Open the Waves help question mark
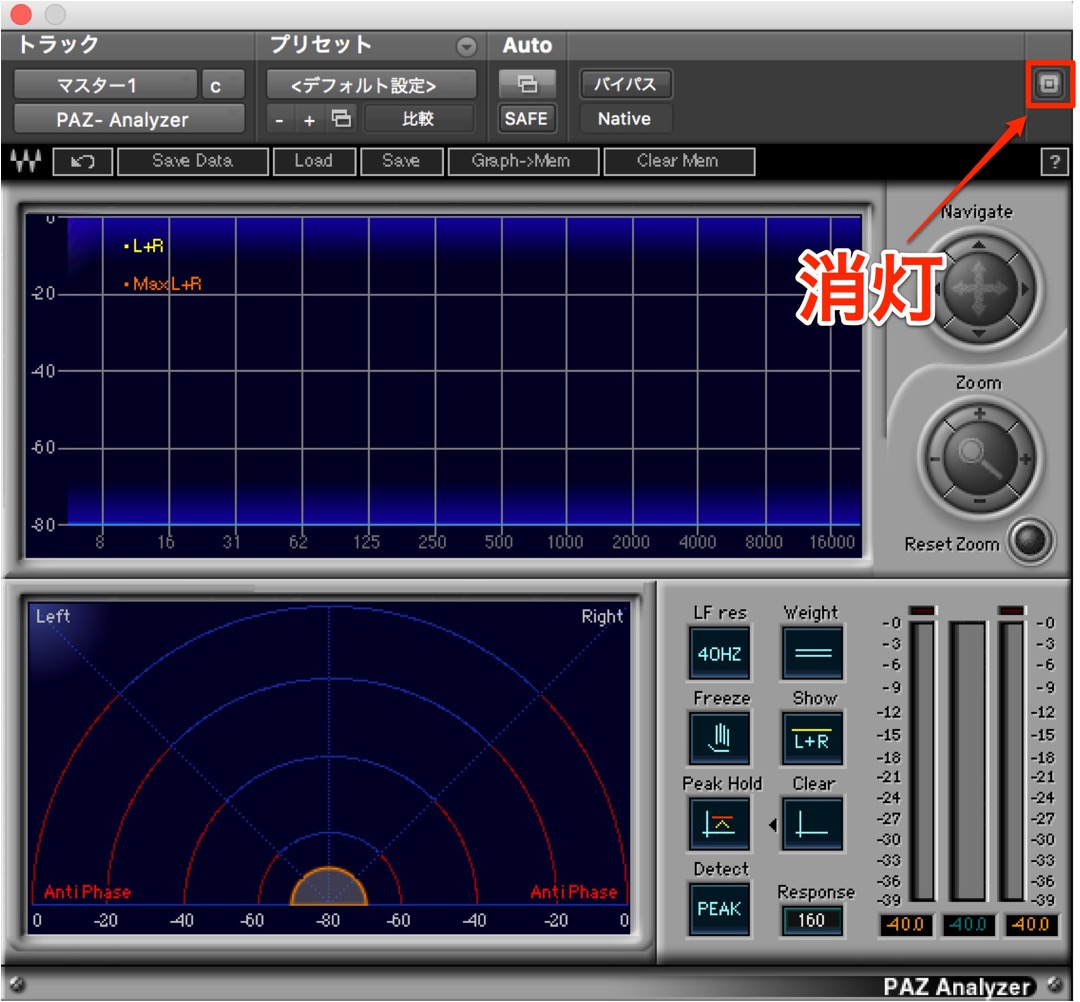The width and height of the screenshot is (1080, 1002). click(1054, 163)
